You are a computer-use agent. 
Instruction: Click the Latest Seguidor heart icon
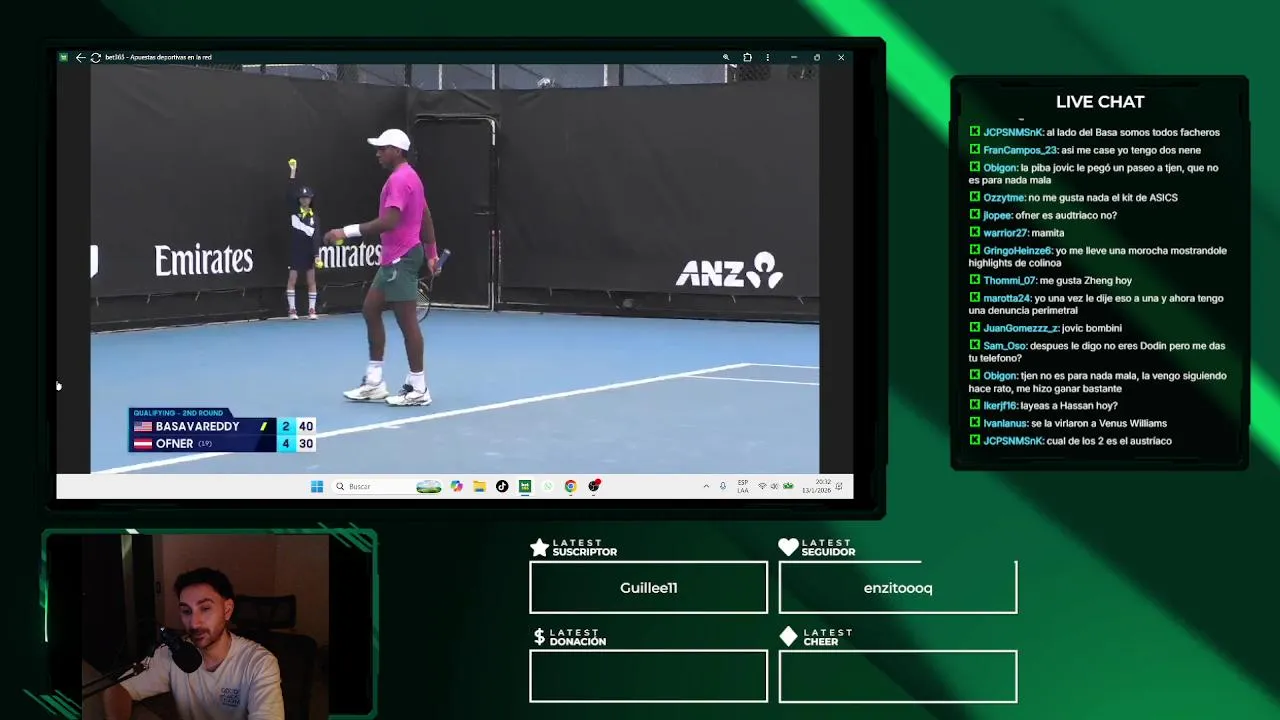point(788,547)
